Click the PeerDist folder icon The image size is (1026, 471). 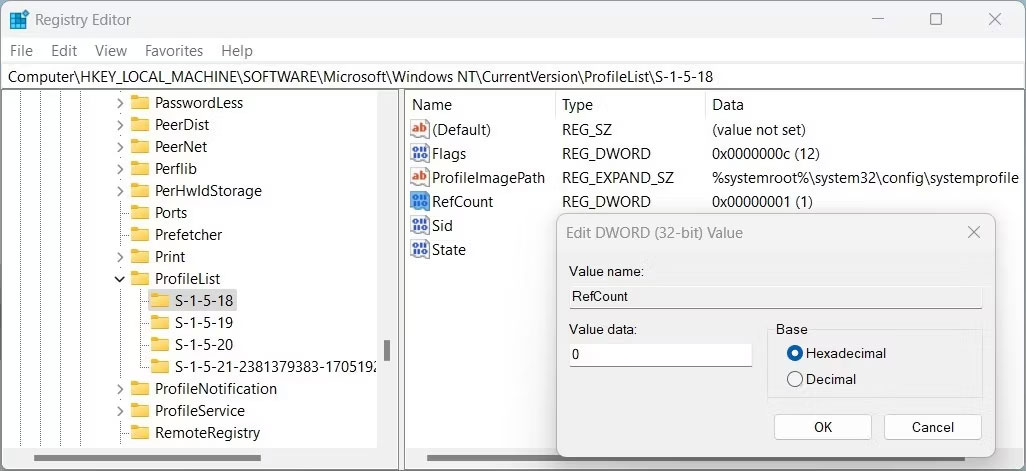[139, 124]
